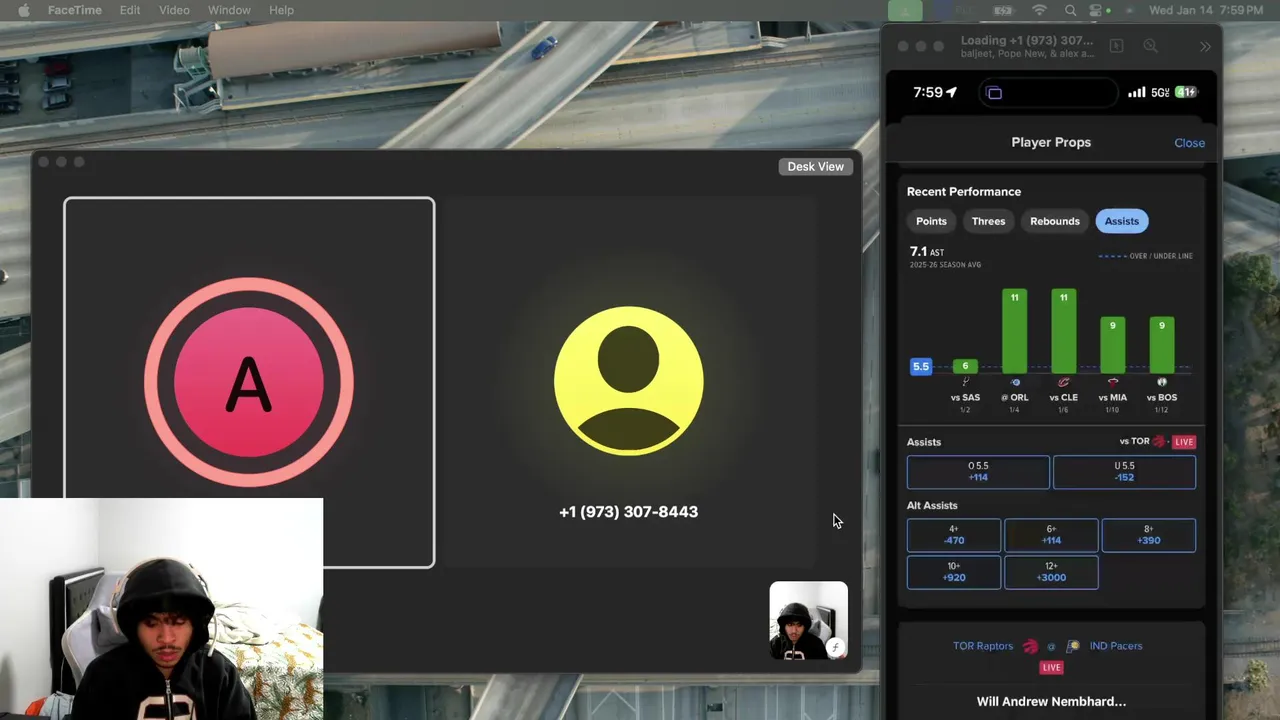Open the Help menu
1280x720 pixels.
point(281,10)
